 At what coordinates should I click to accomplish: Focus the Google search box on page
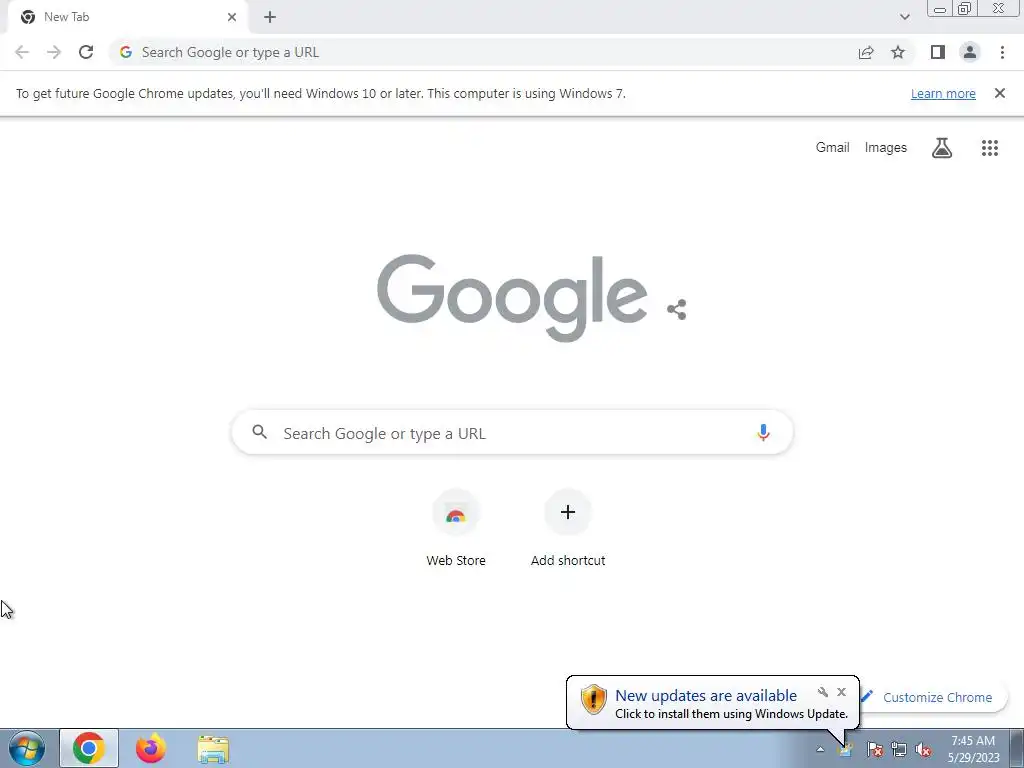(513, 432)
